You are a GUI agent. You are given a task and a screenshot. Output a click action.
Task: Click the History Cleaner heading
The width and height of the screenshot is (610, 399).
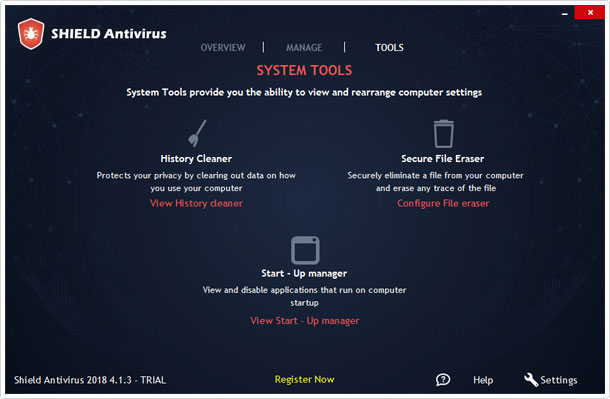196,159
